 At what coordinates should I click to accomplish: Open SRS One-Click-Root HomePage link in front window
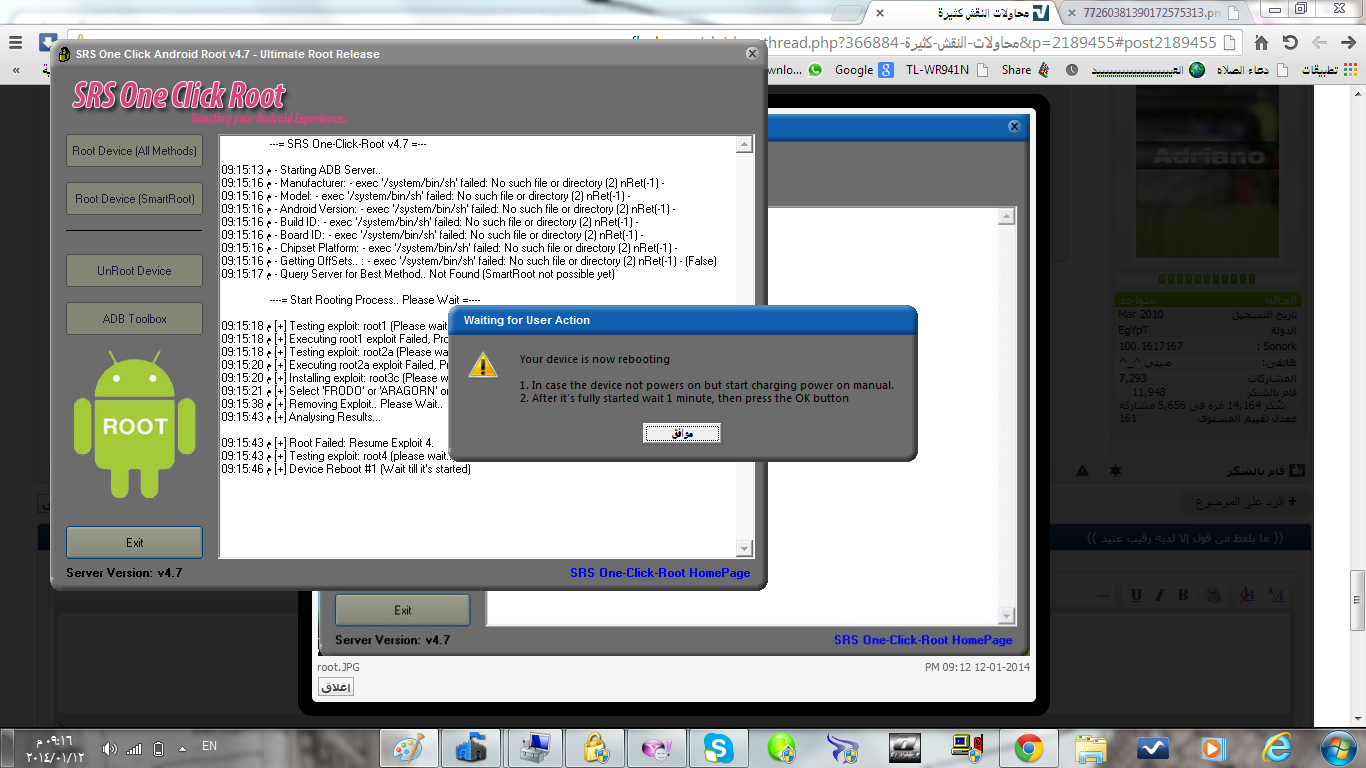660,573
